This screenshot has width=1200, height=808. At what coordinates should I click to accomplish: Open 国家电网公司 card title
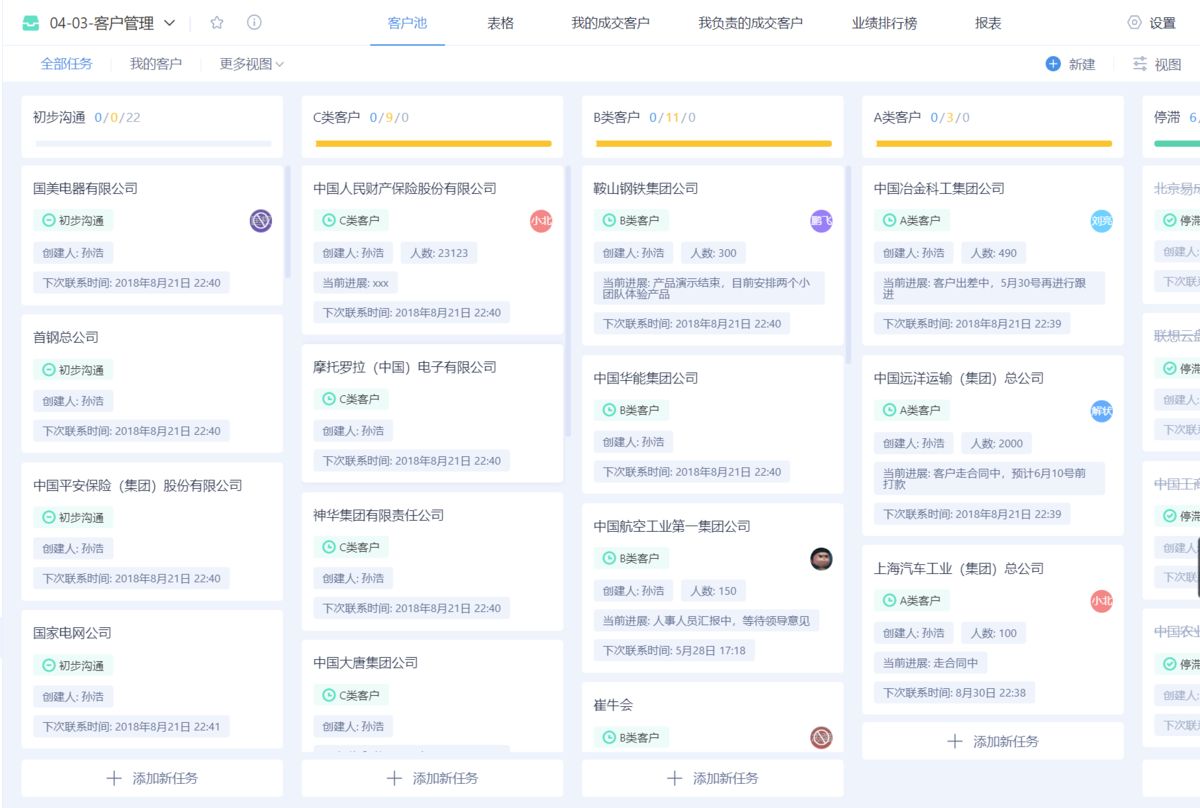[x=72, y=634]
